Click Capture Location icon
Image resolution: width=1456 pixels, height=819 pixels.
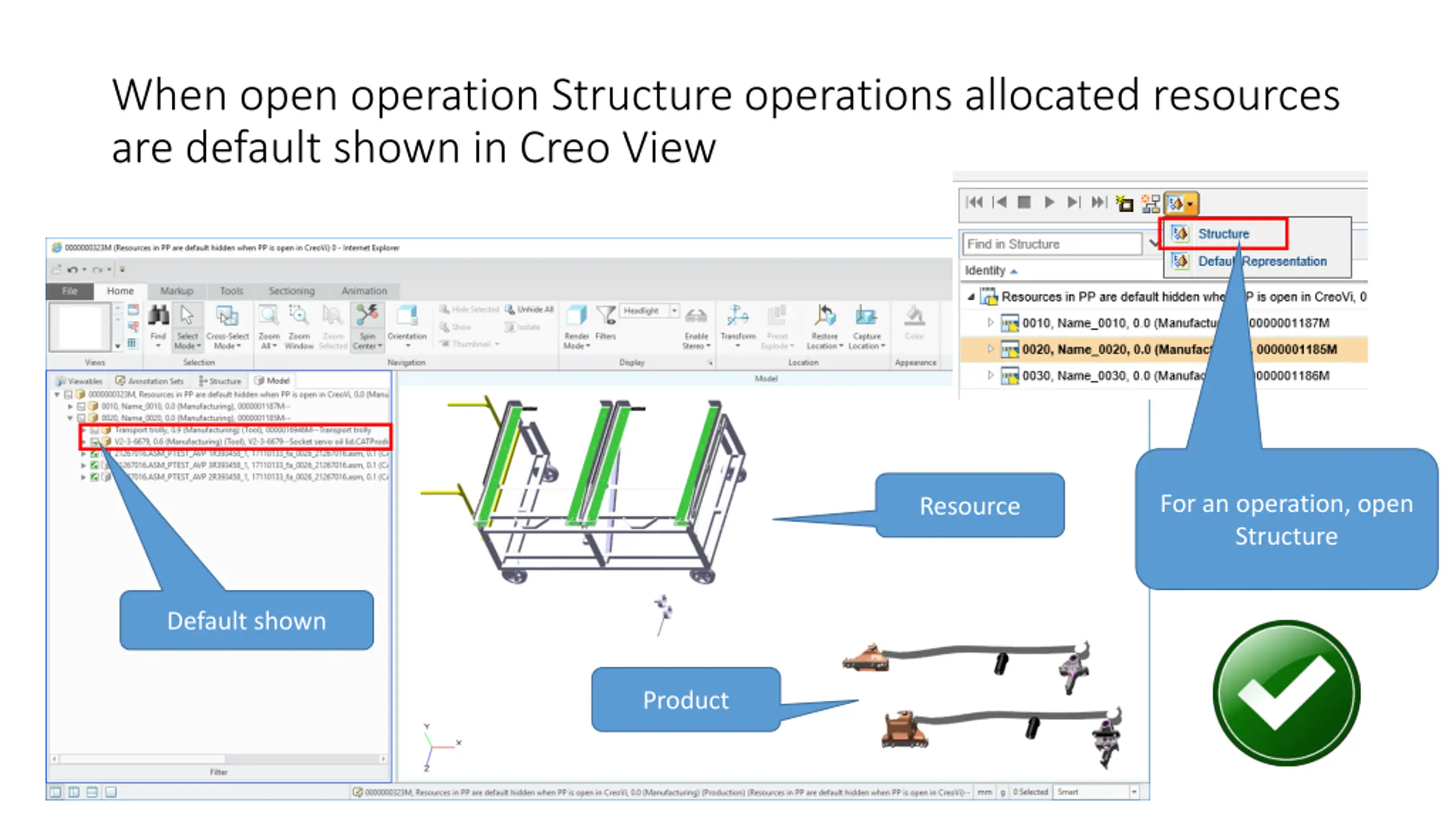[866, 316]
